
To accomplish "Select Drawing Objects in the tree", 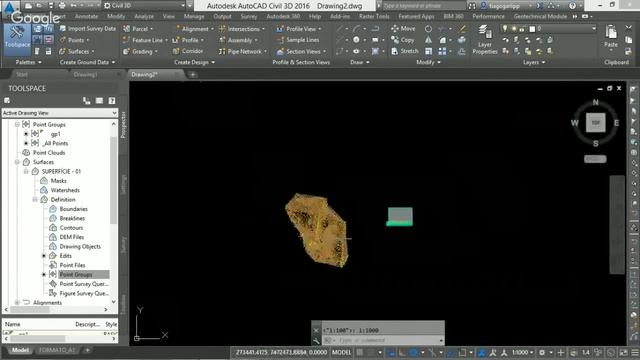I will pyautogui.click(x=80, y=247).
